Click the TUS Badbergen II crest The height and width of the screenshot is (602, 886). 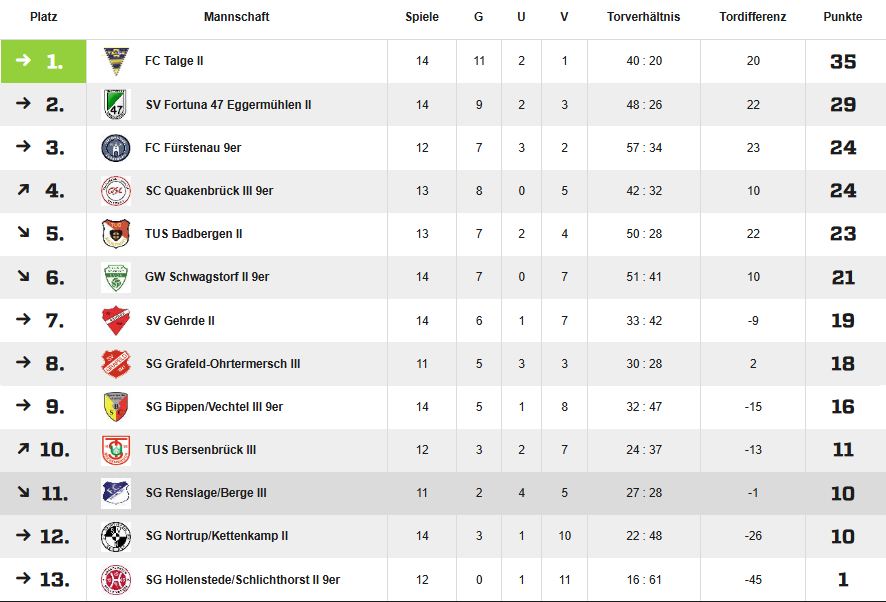pyautogui.click(x=116, y=234)
